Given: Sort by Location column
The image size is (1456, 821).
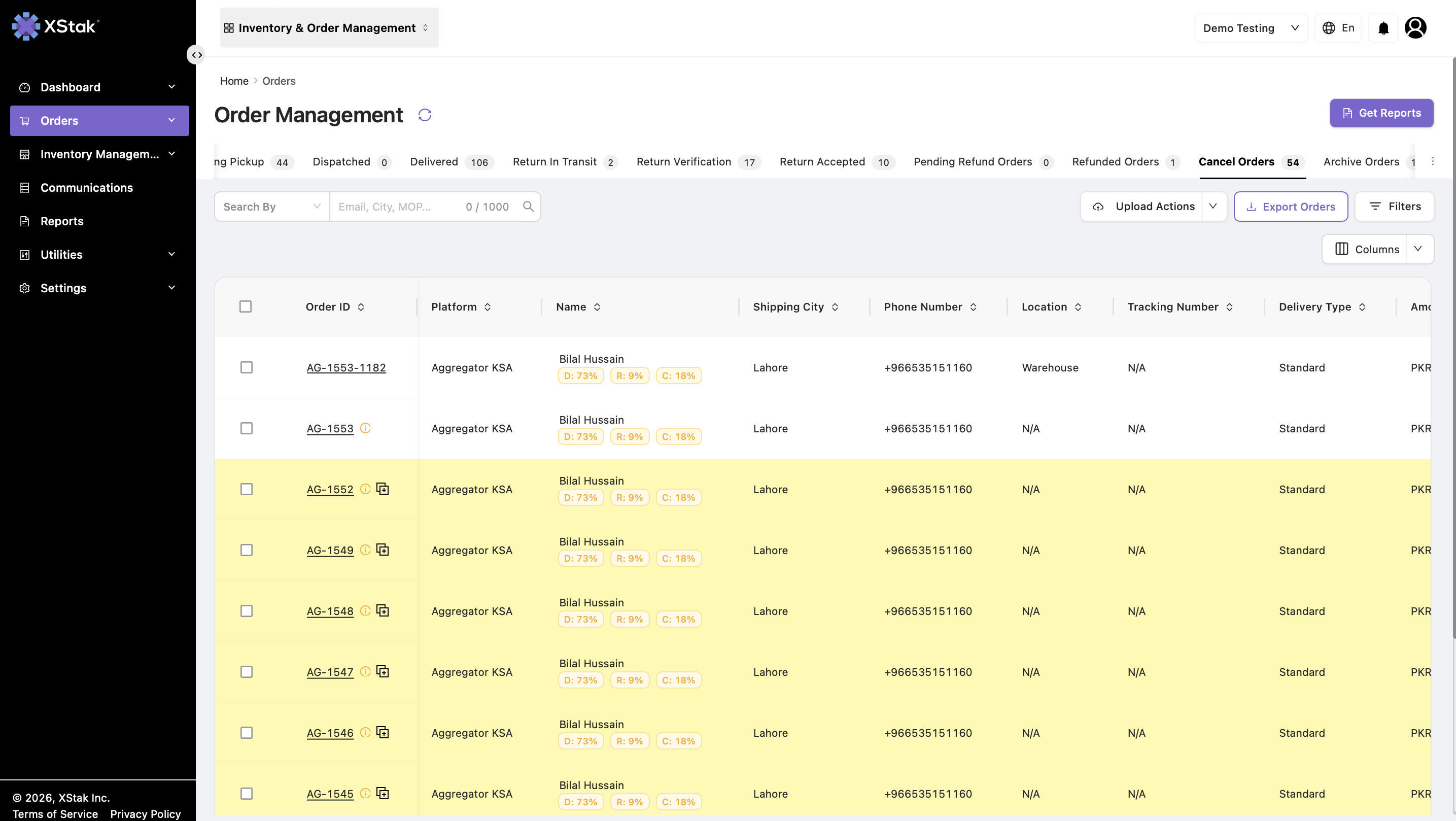Looking at the screenshot, I should tap(1078, 307).
